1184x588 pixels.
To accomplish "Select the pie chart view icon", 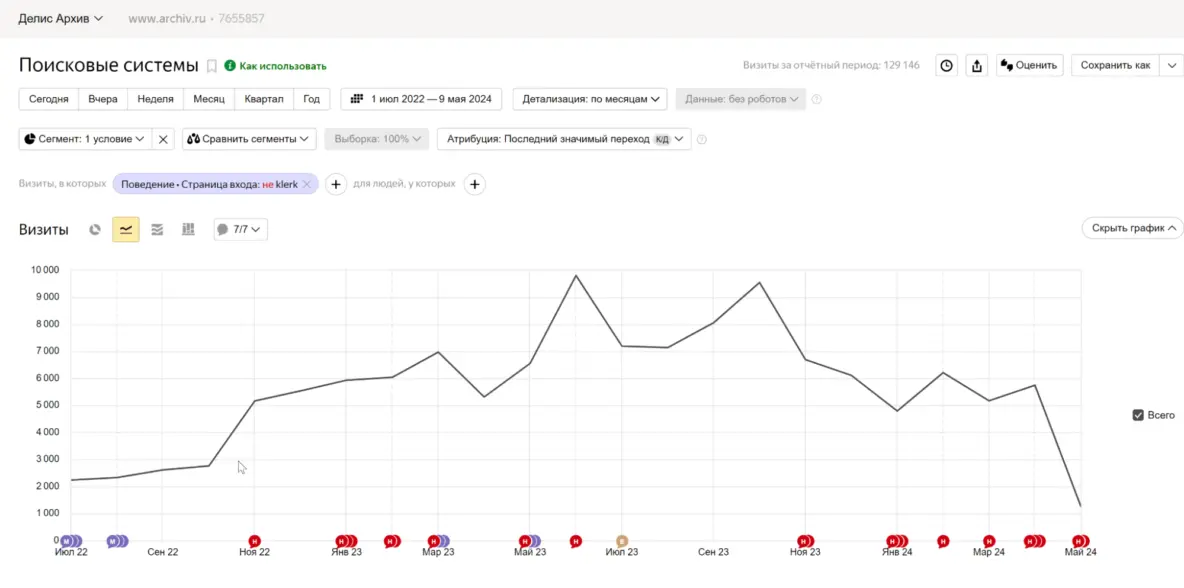I will tap(95, 230).
